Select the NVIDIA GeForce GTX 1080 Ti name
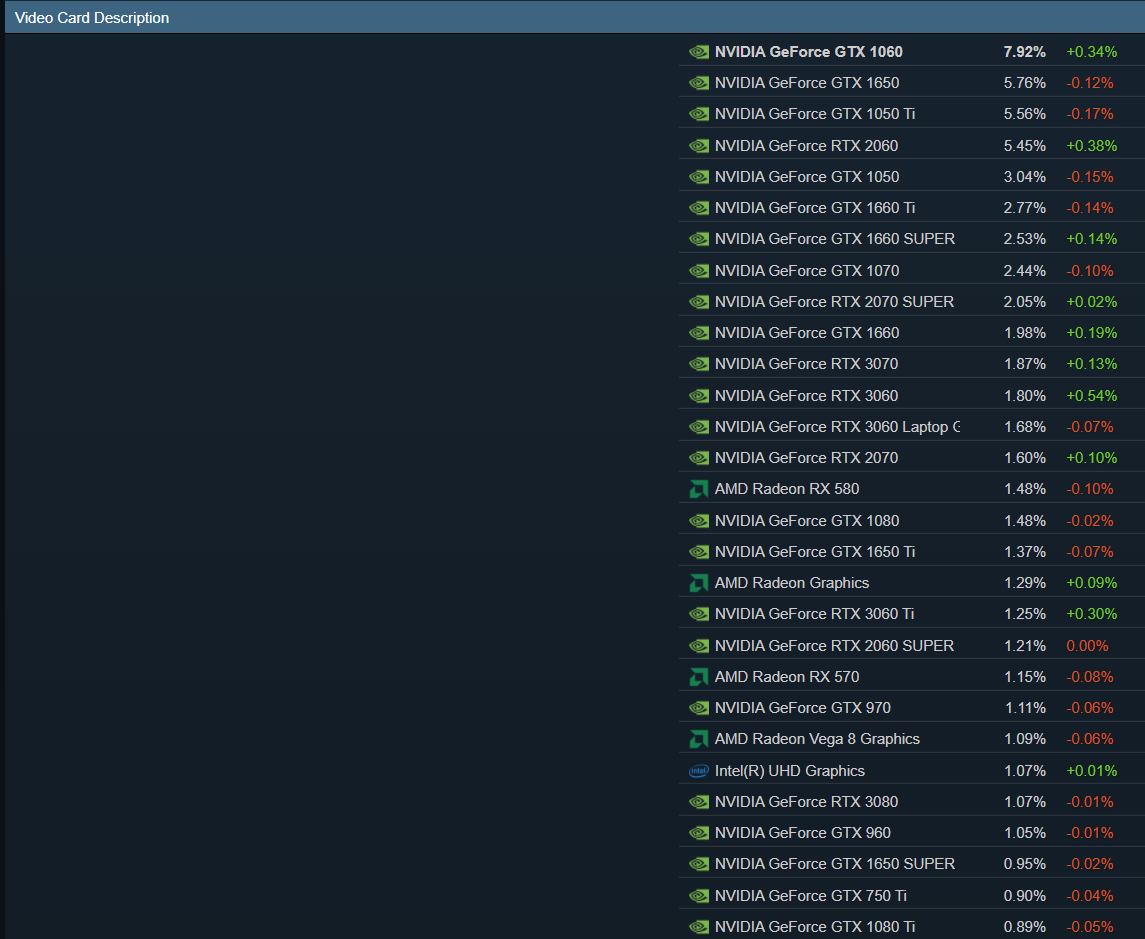This screenshot has width=1145, height=939. pos(815,927)
